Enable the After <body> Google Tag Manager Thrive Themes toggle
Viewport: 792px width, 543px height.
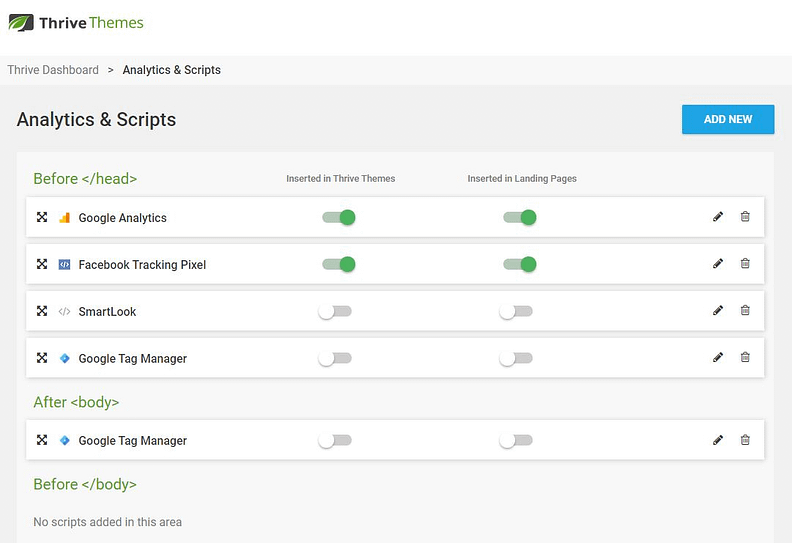click(x=335, y=440)
